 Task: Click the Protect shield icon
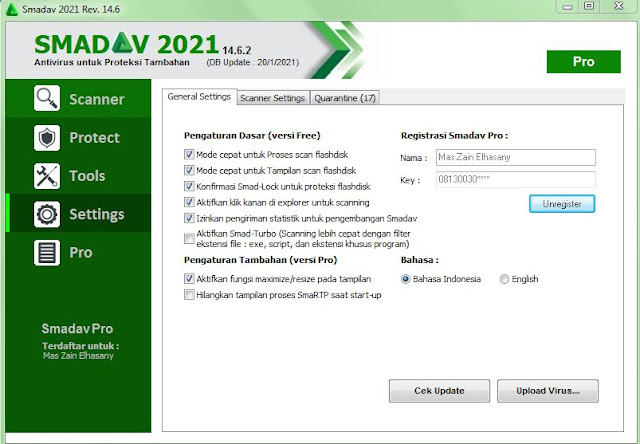coord(47,138)
